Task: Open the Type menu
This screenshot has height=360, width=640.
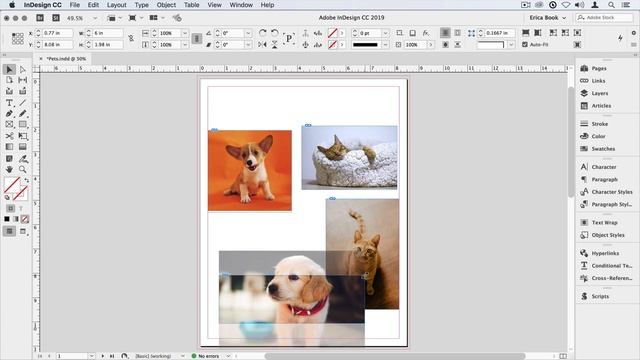Action: [142, 5]
